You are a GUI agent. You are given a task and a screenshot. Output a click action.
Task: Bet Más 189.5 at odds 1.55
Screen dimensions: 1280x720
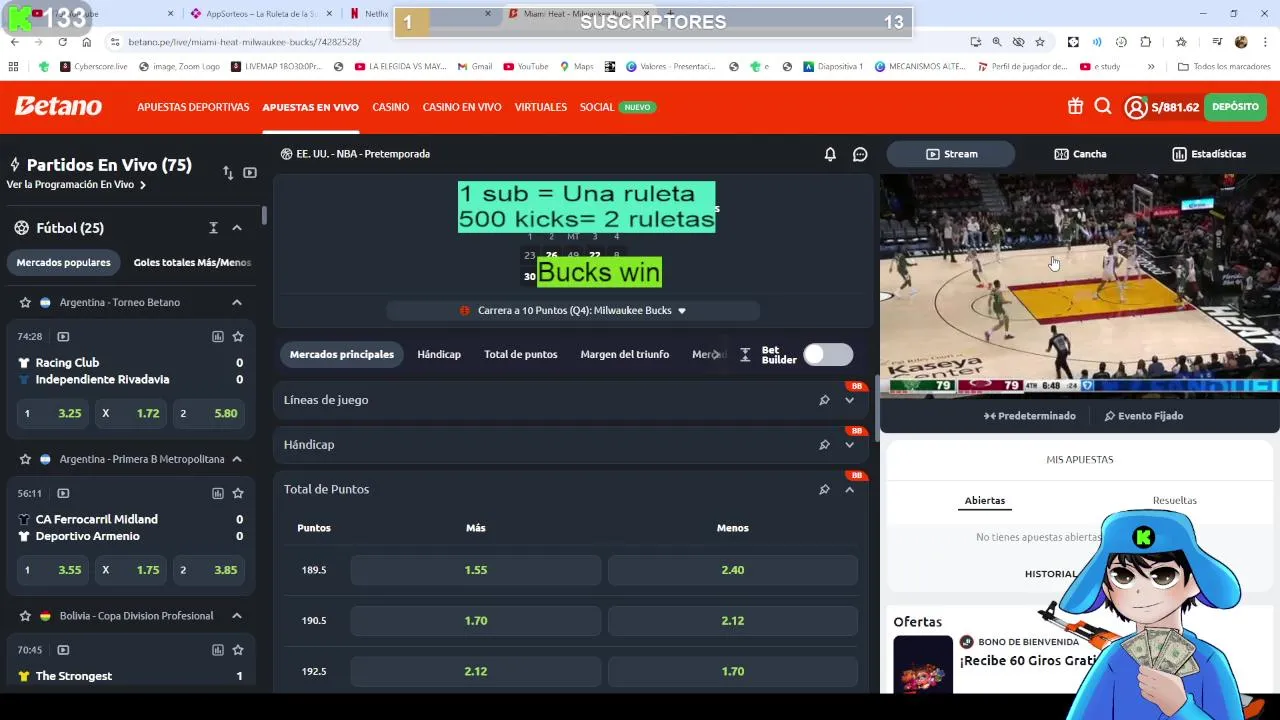point(476,570)
